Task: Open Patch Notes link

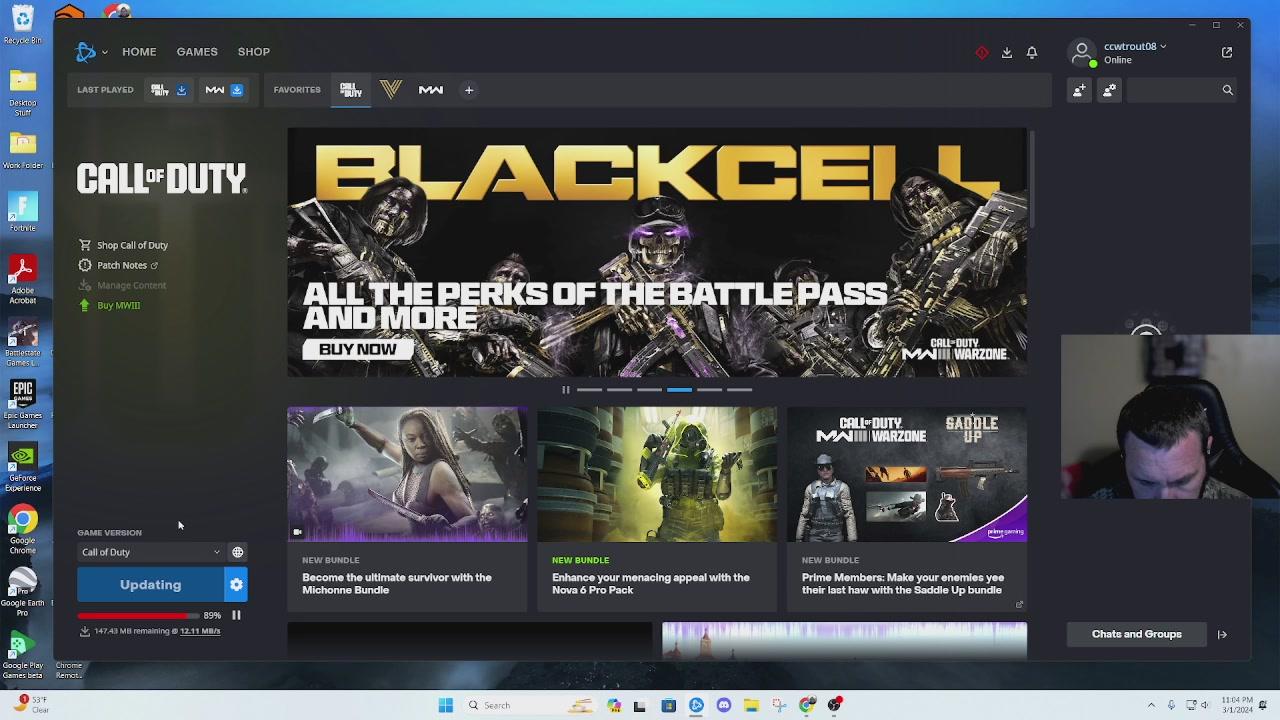Action: (122, 265)
